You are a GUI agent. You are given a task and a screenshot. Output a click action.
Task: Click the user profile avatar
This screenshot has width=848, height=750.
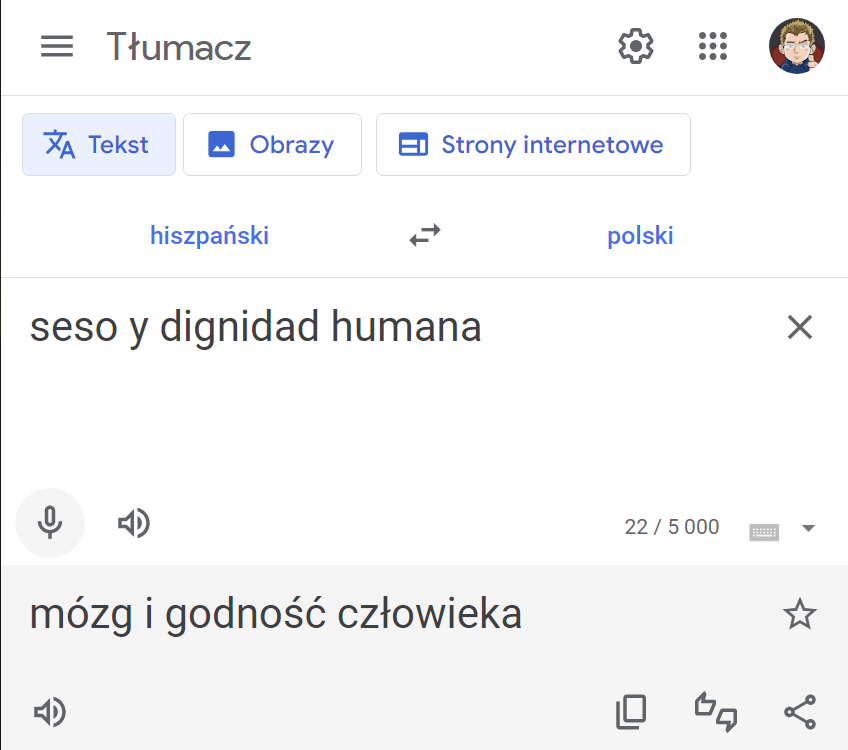[x=796, y=46]
